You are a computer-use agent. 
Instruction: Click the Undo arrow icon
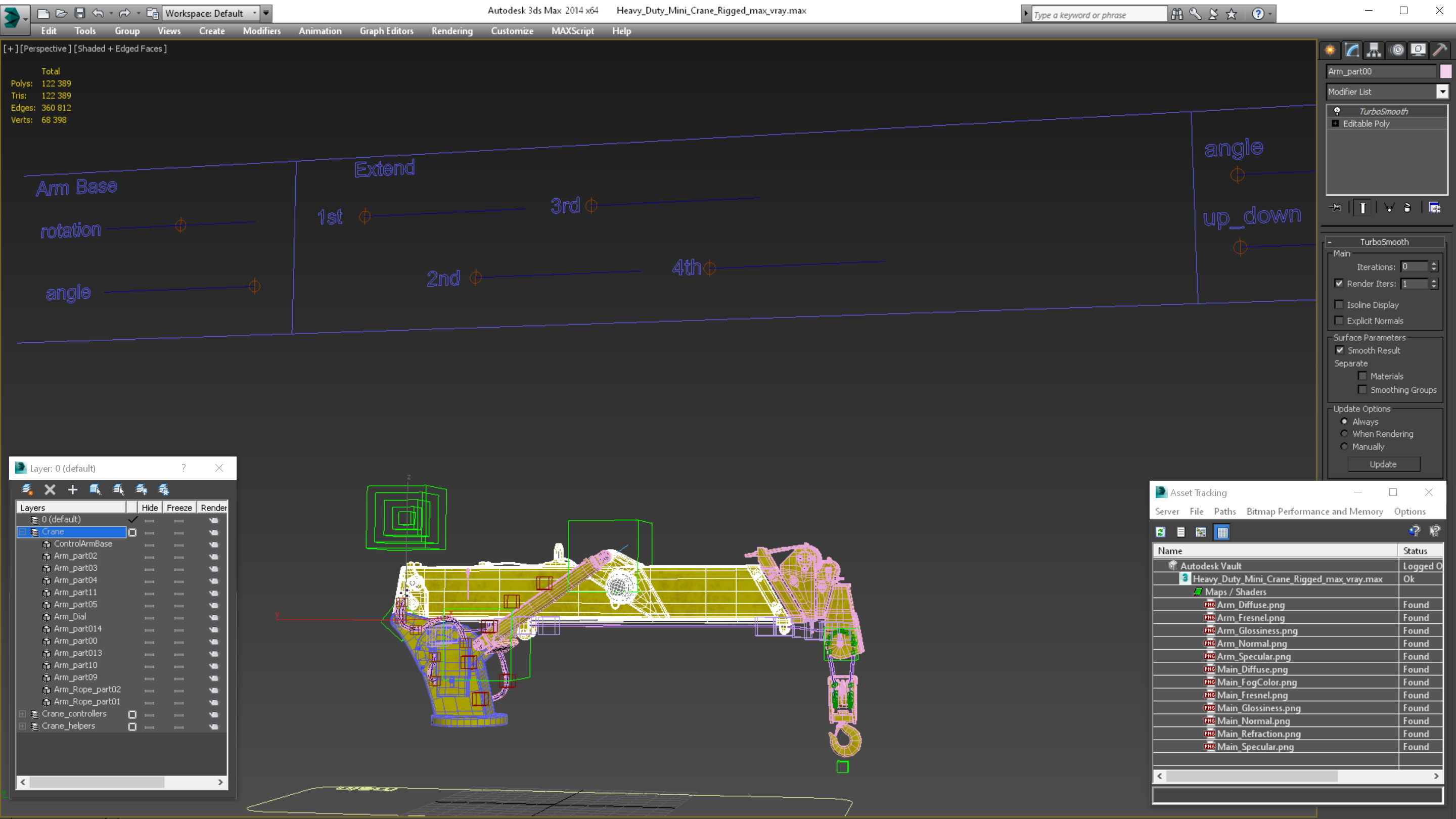click(x=98, y=13)
